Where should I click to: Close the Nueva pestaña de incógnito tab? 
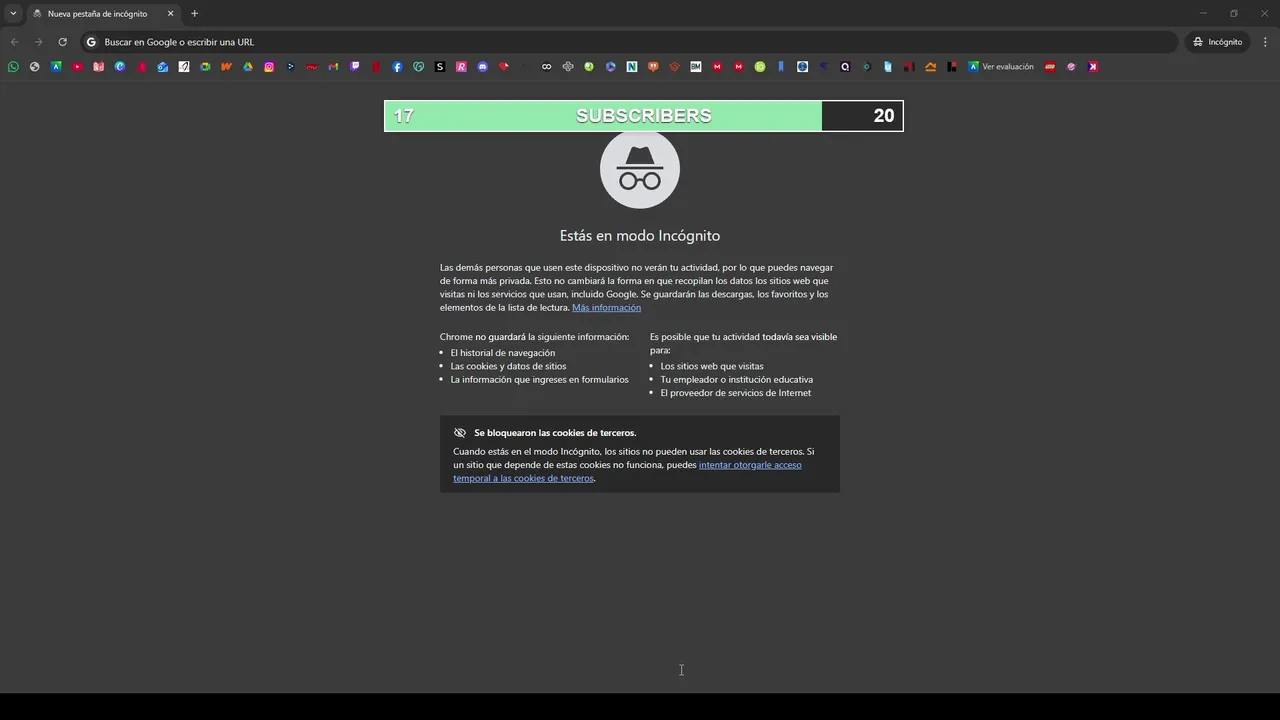point(170,14)
